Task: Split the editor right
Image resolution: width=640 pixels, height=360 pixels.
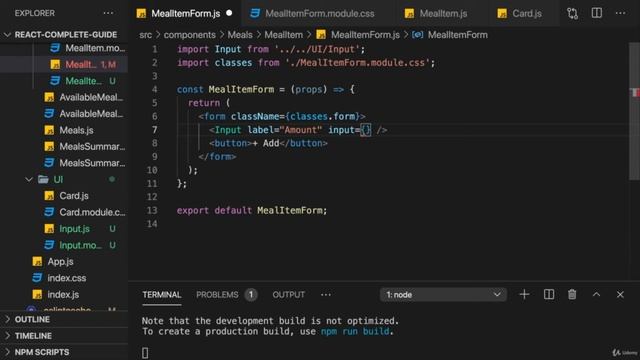Action: click(597, 13)
